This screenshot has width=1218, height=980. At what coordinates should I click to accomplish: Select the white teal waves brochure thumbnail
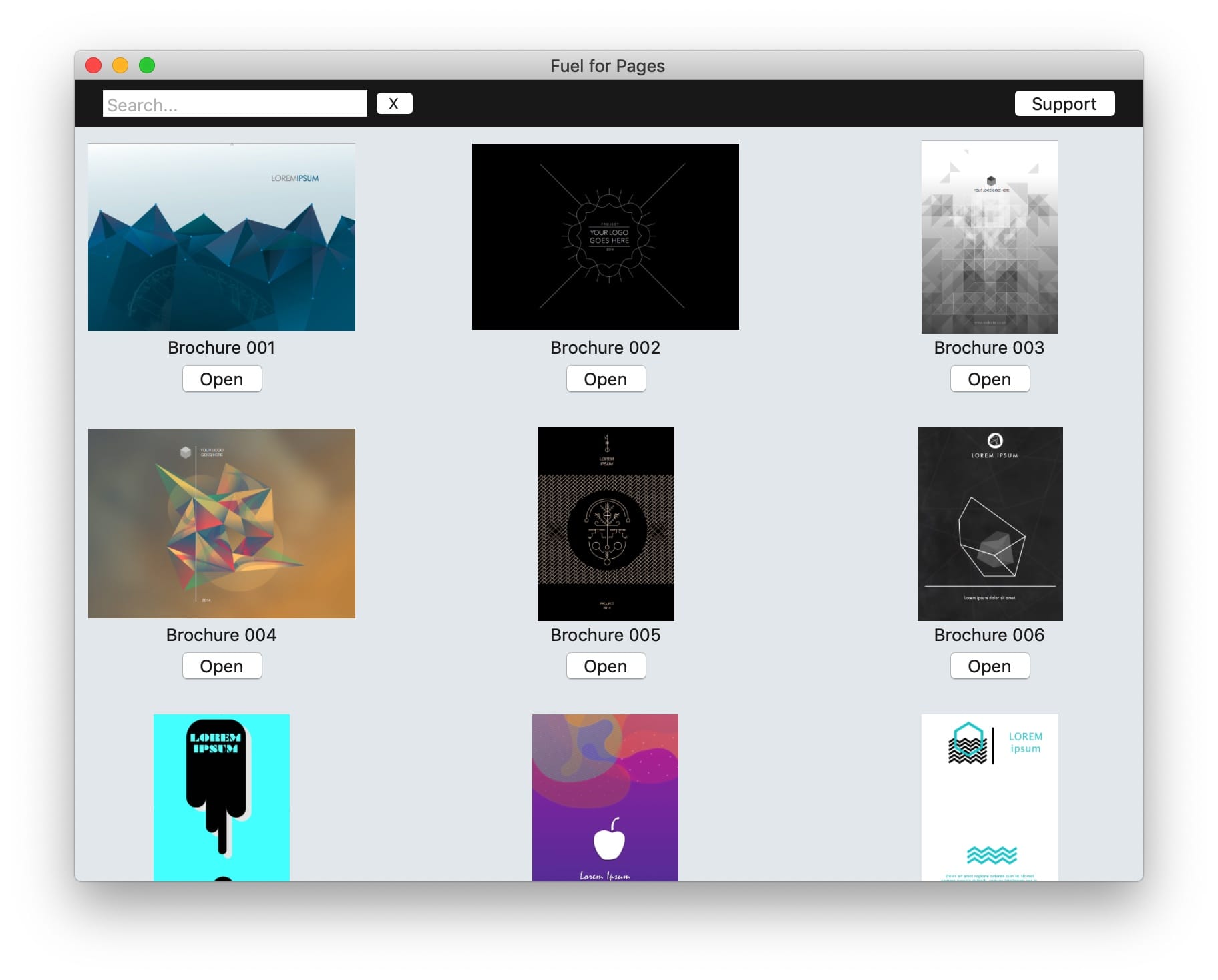pos(990,797)
